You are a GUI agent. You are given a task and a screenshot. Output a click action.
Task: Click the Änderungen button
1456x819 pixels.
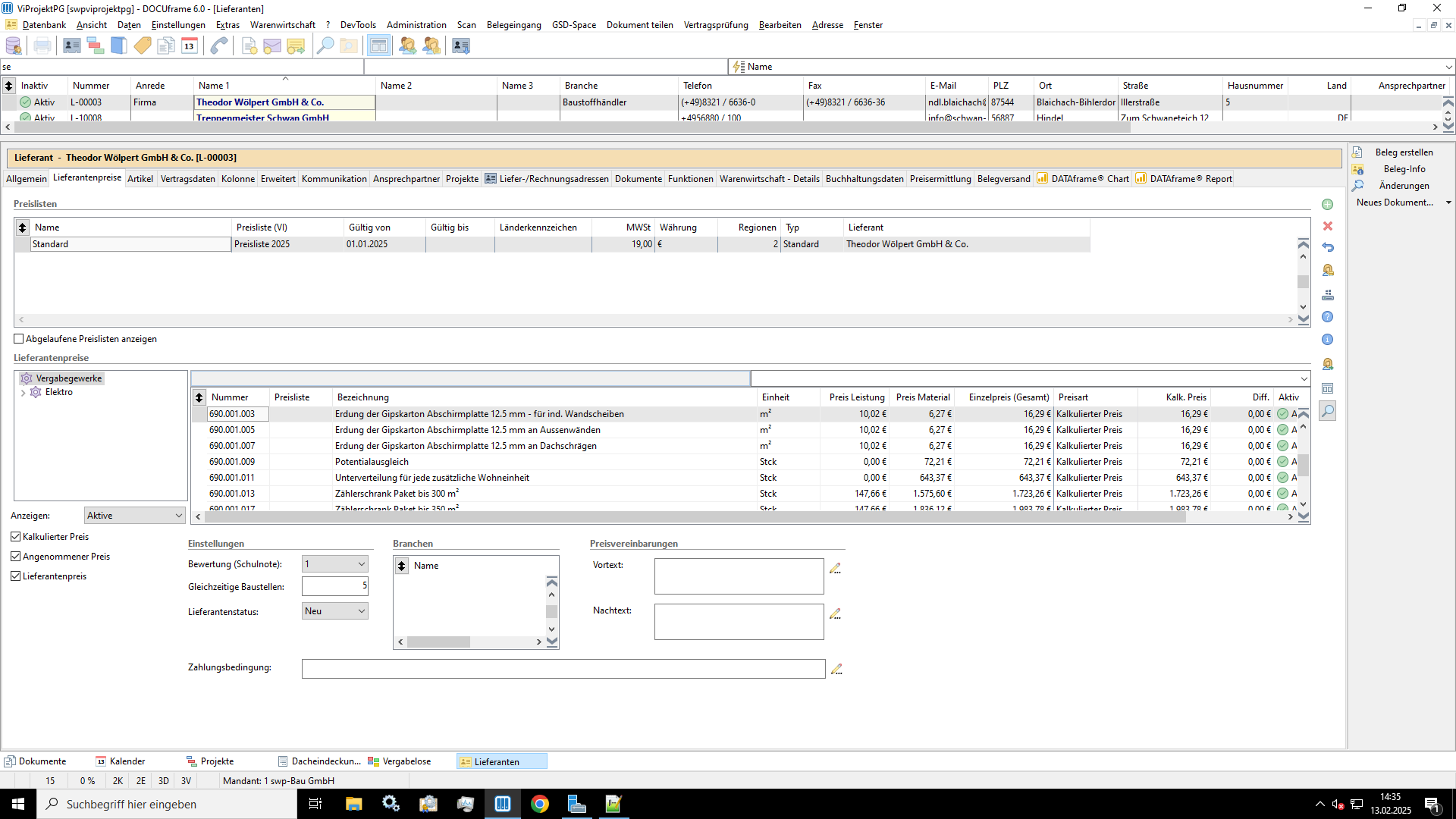tap(1404, 186)
